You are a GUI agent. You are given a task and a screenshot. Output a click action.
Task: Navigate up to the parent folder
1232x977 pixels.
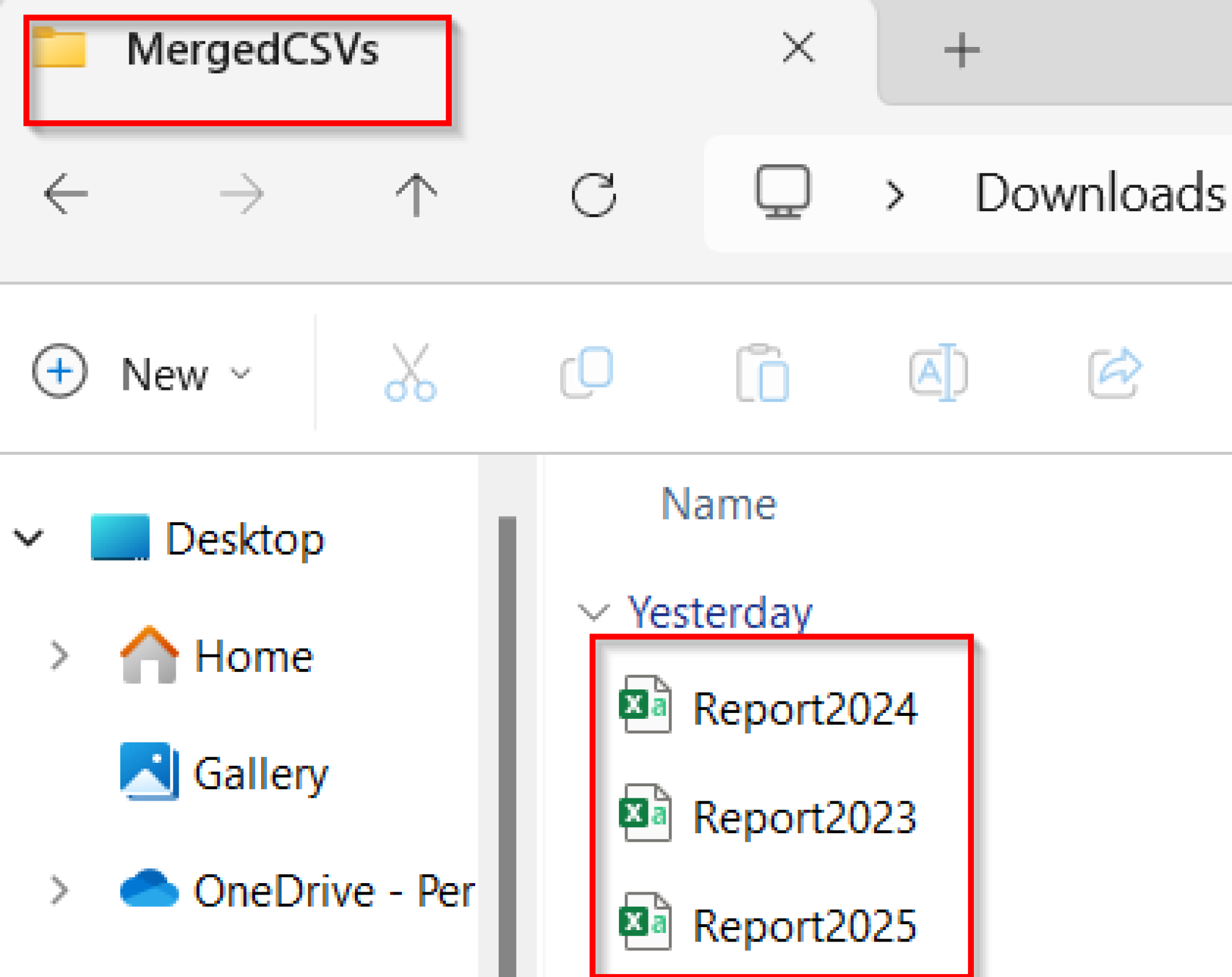pos(417,194)
